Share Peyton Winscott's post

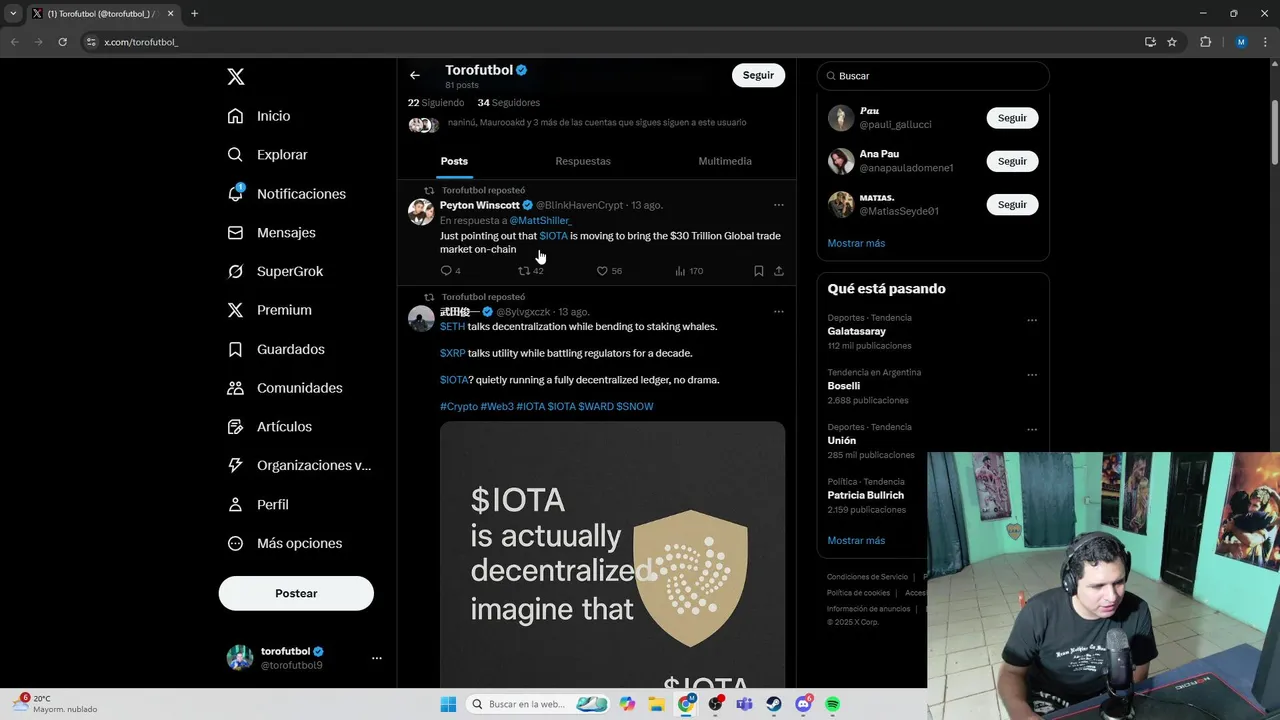pyautogui.click(x=779, y=271)
